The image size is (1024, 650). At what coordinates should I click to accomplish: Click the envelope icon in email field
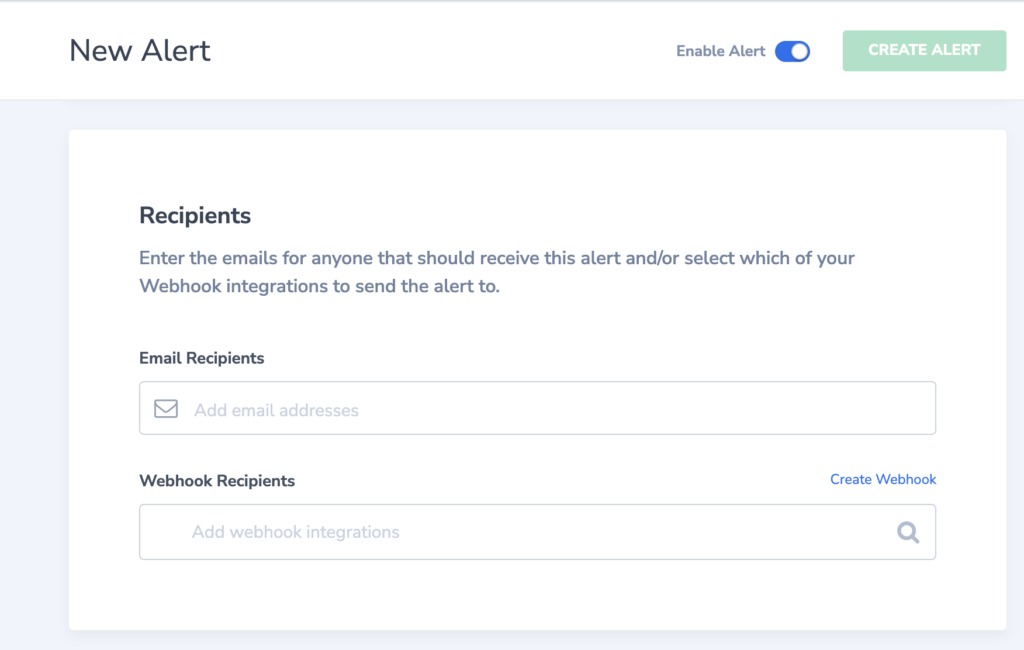(x=166, y=409)
